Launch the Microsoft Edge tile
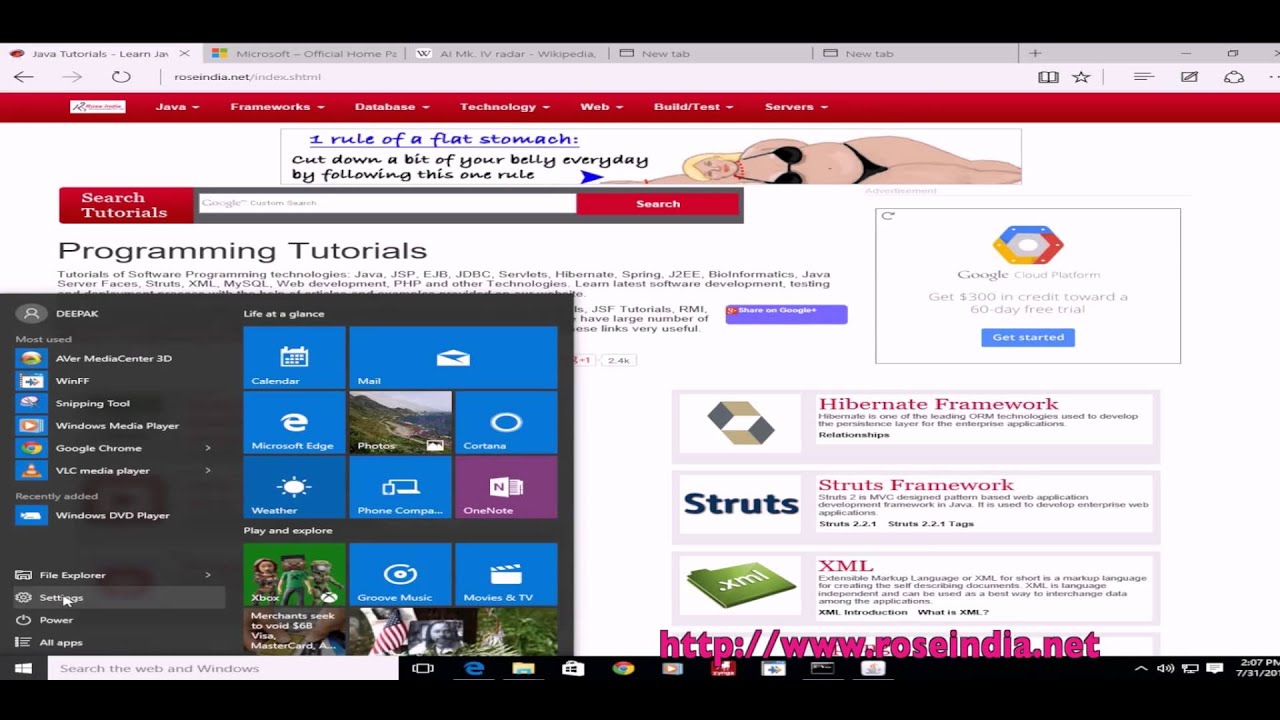 pos(294,423)
